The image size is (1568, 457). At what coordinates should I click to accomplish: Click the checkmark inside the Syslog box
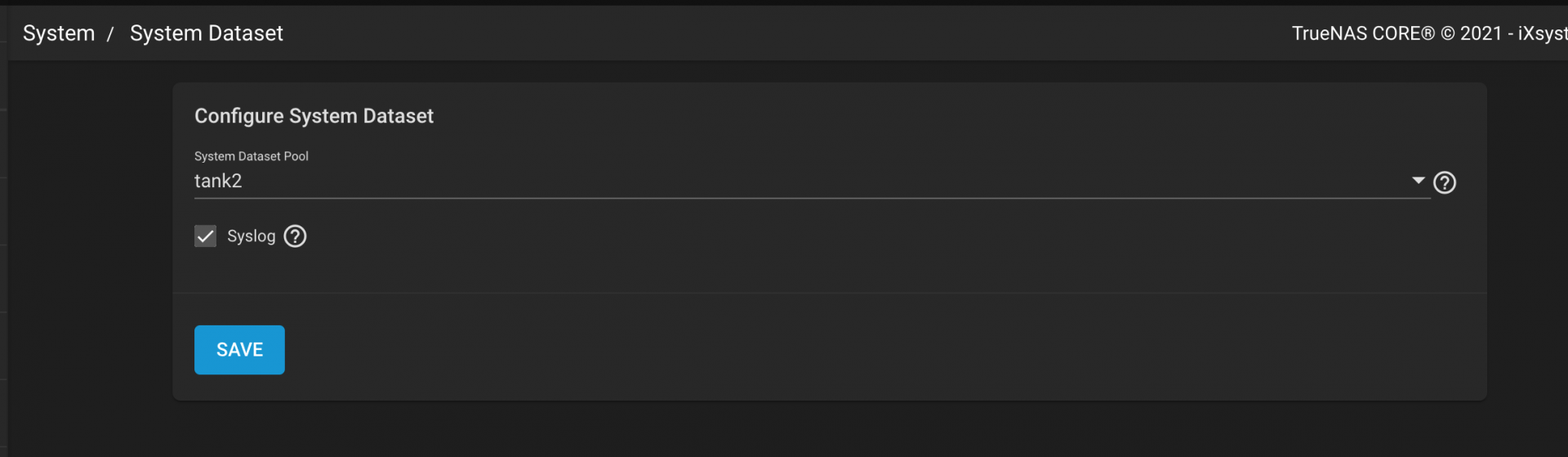205,236
